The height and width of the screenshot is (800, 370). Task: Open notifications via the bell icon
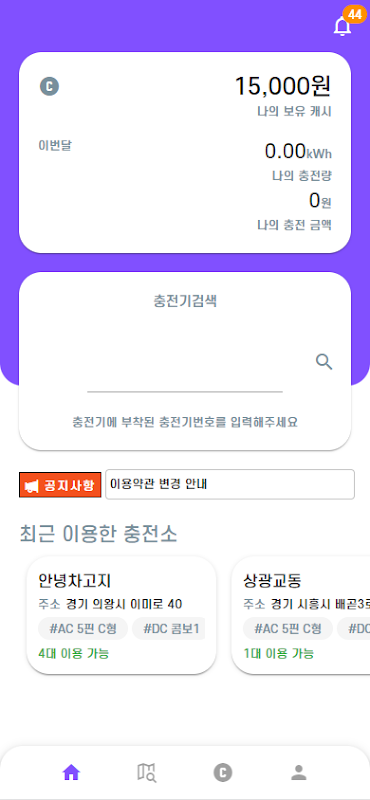[x=342, y=26]
